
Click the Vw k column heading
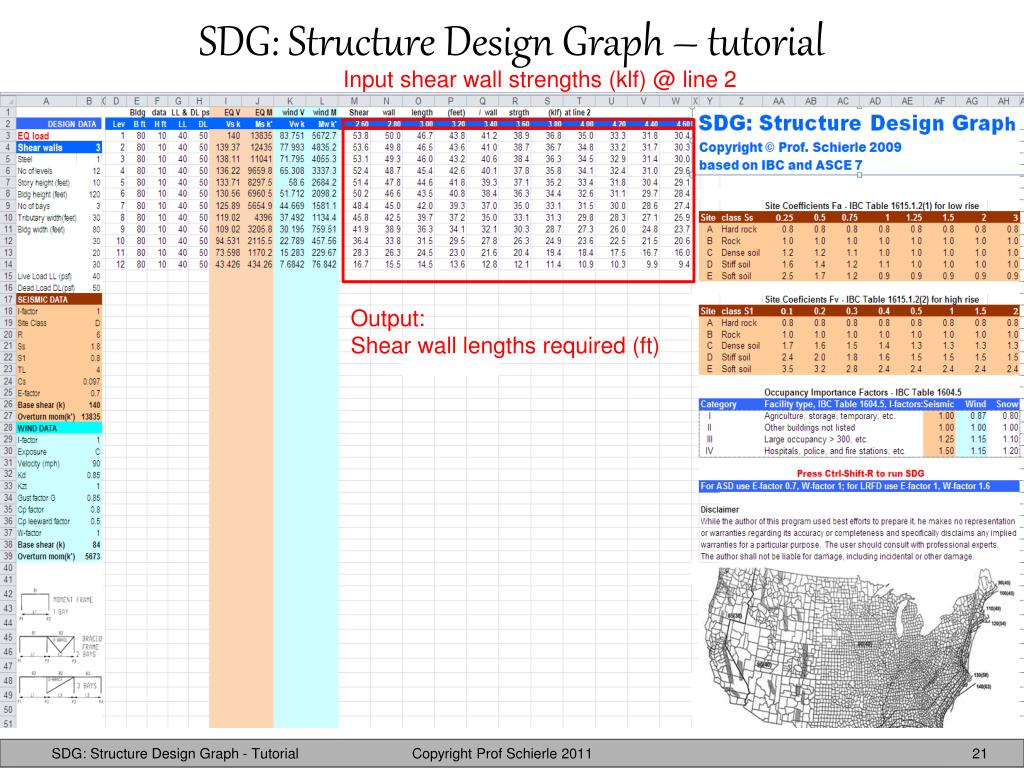tap(296, 124)
